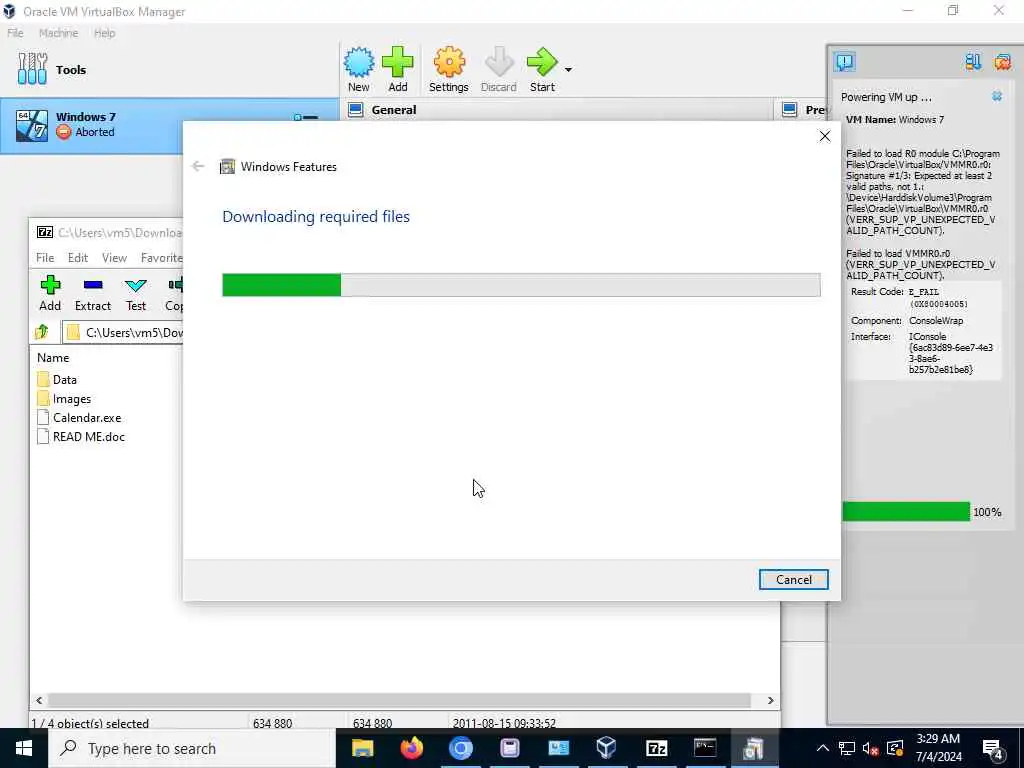Close the Windows Features dialog

(x=825, y=136)
